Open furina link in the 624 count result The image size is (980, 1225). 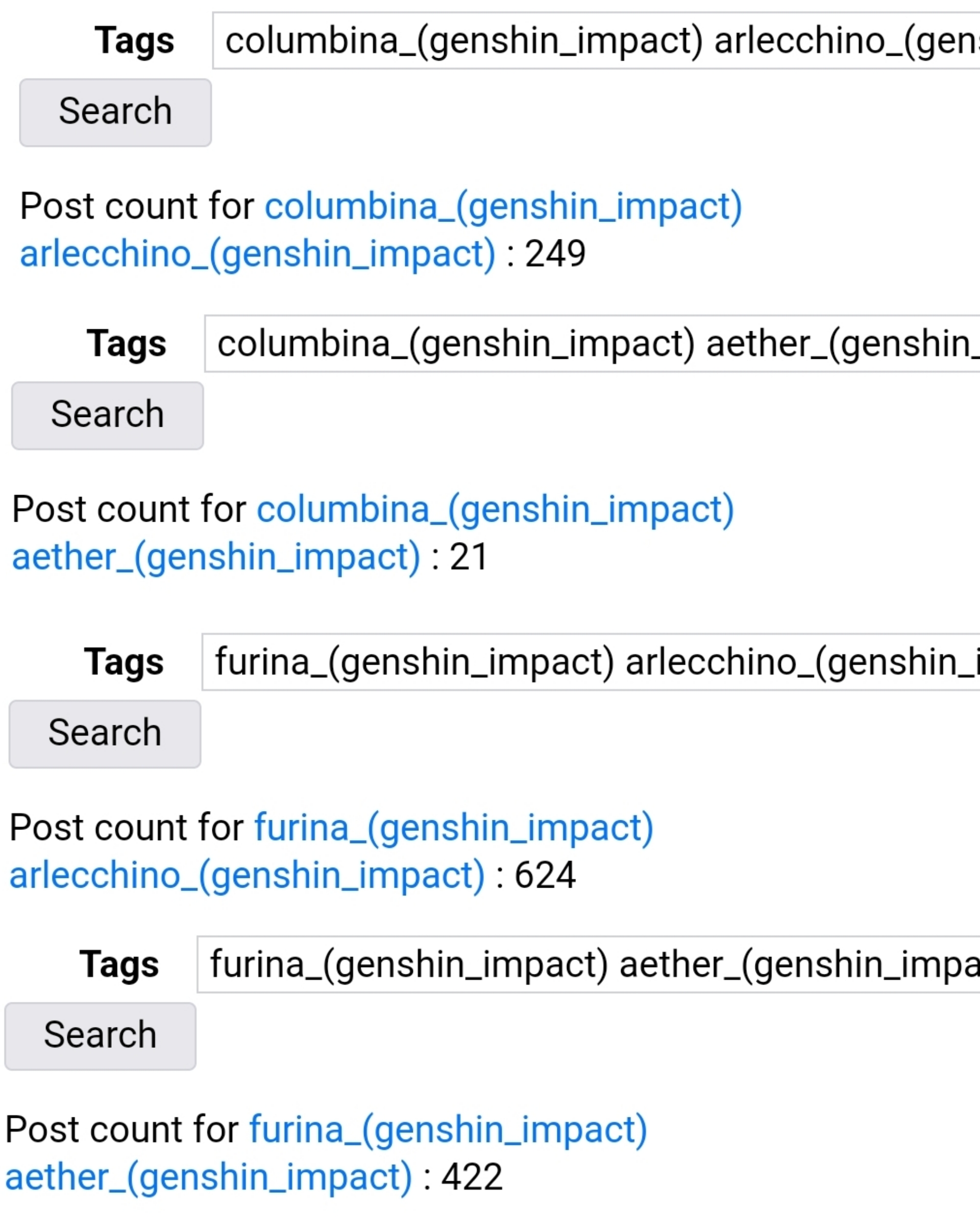click(454, 827)
